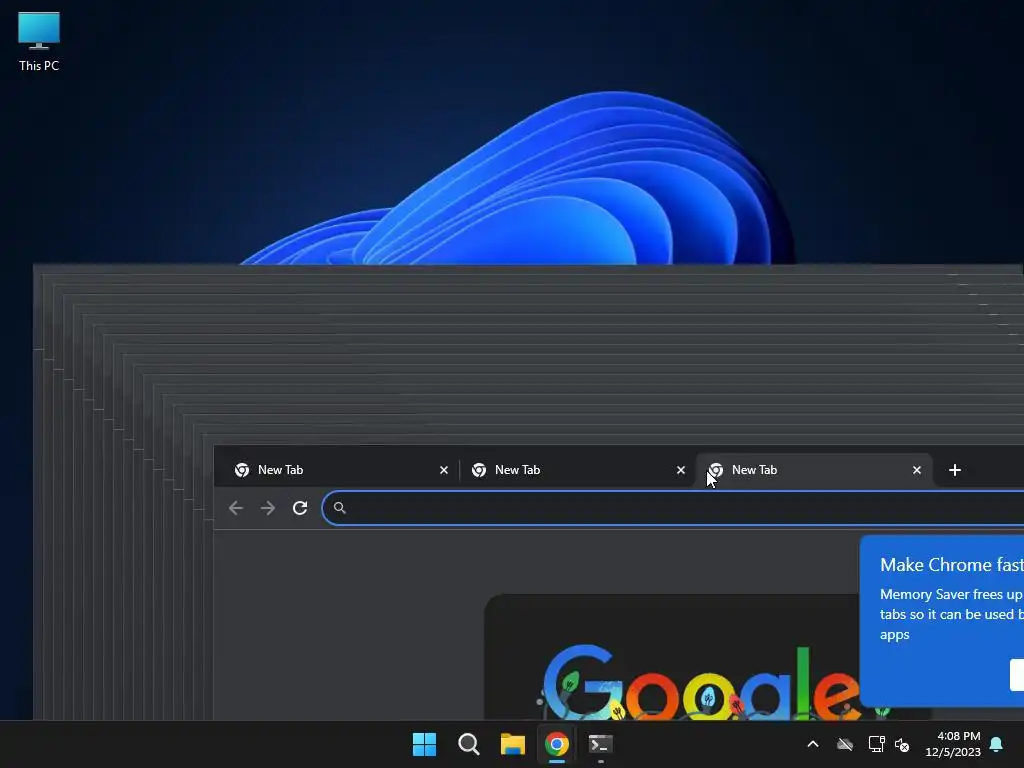
Task: Open the Terminal taskbar icon
Action: coord(601,744)
